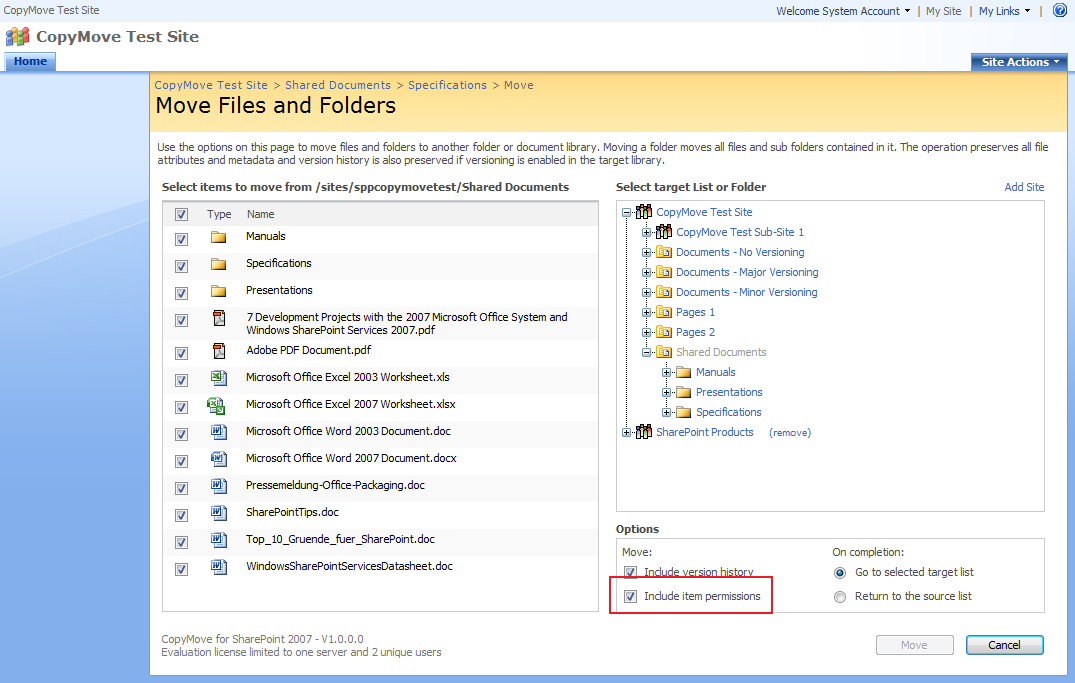Click the Add Site link

pos(1024,187)
